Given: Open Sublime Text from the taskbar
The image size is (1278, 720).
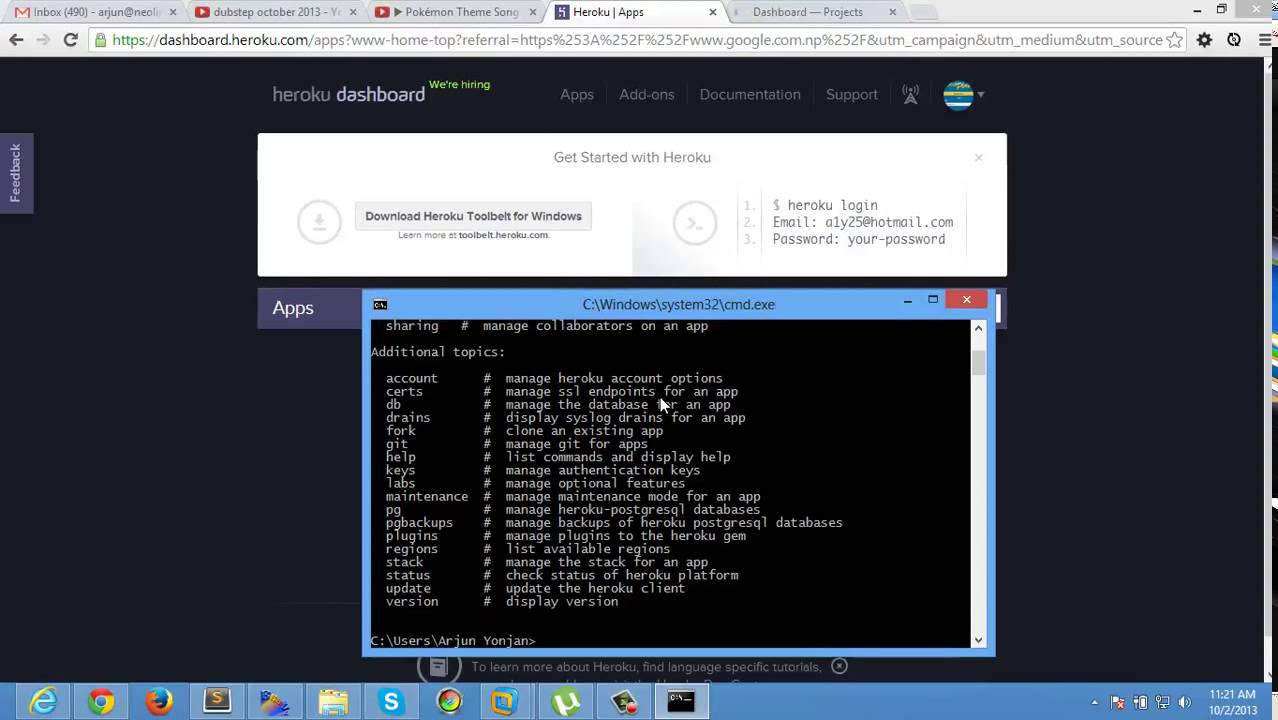Looking at the screenshot, I should click(x=217, y=702).
